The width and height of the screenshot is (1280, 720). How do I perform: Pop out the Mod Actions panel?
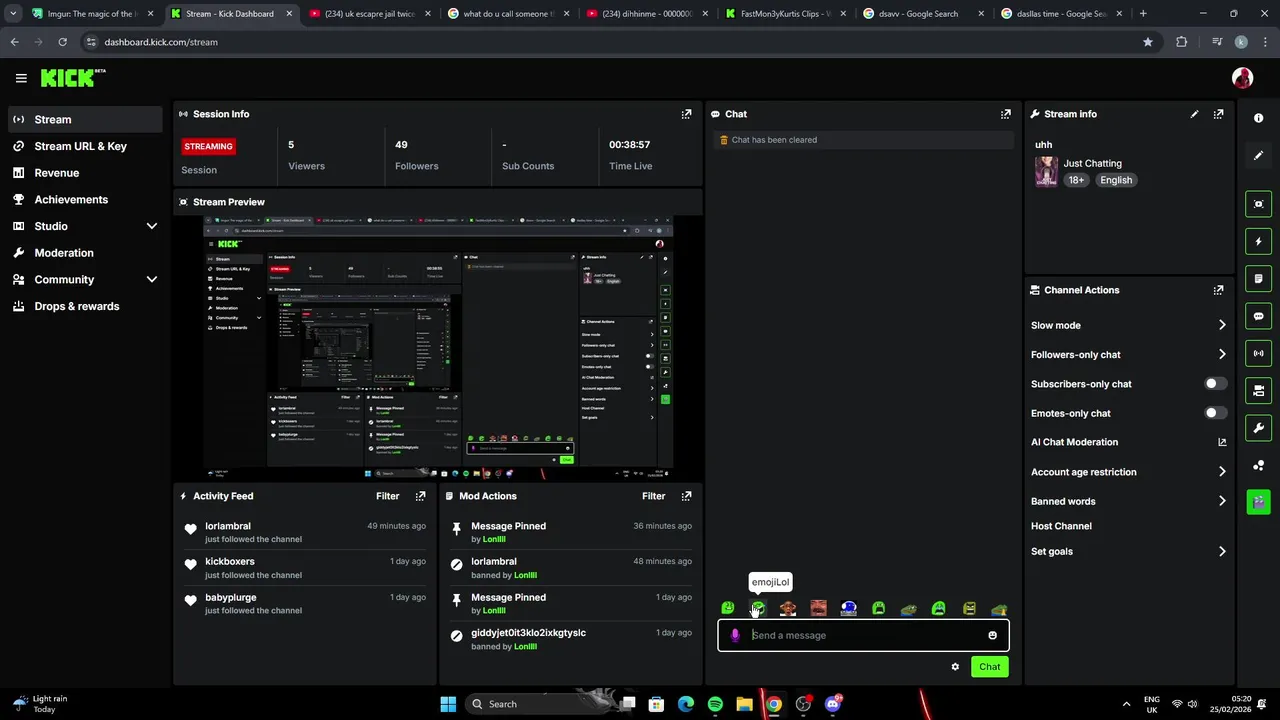tap(686, 496)
